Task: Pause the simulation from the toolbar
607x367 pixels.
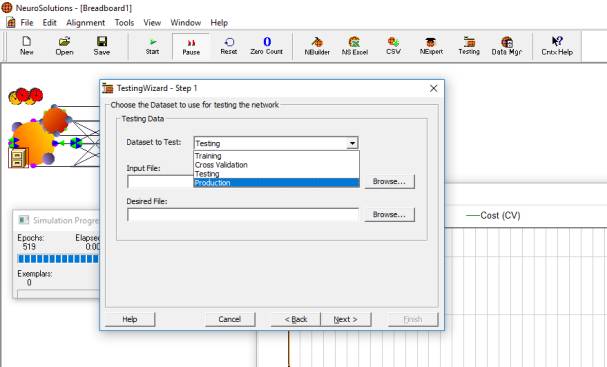Action: click(x=191, y=46)
